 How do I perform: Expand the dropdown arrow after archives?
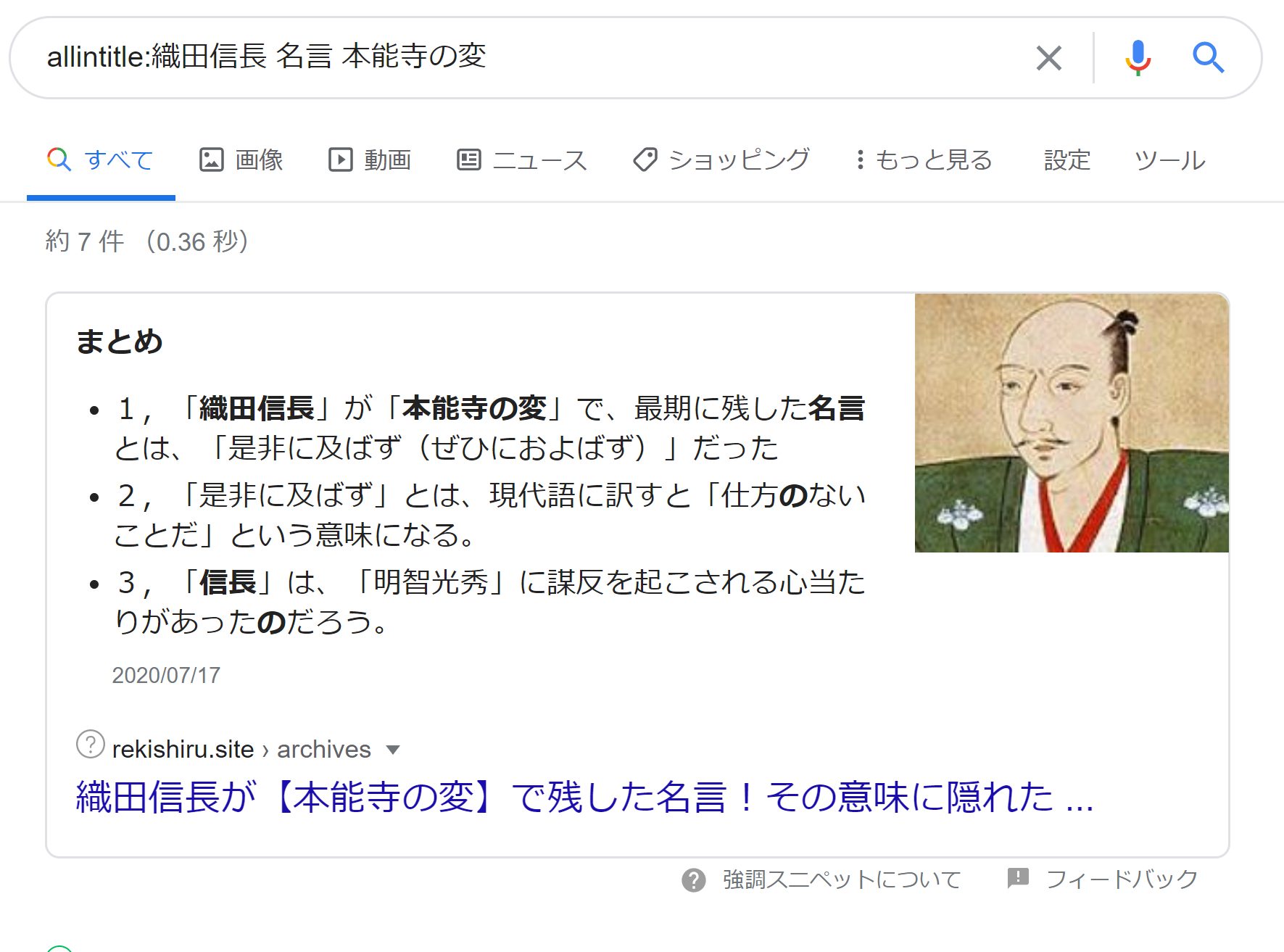[x=393, y=750]
